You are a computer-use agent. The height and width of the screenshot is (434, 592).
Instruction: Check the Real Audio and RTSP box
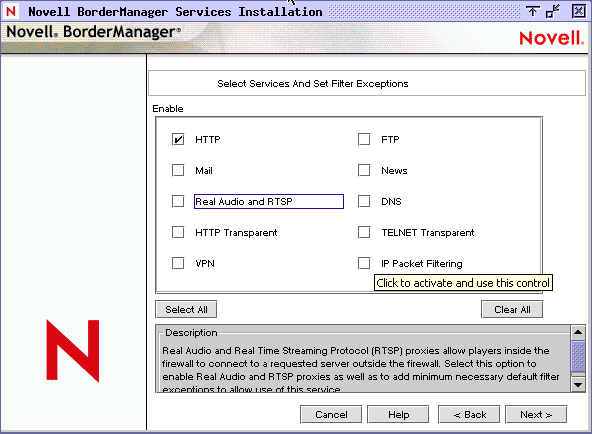[178, 201]
